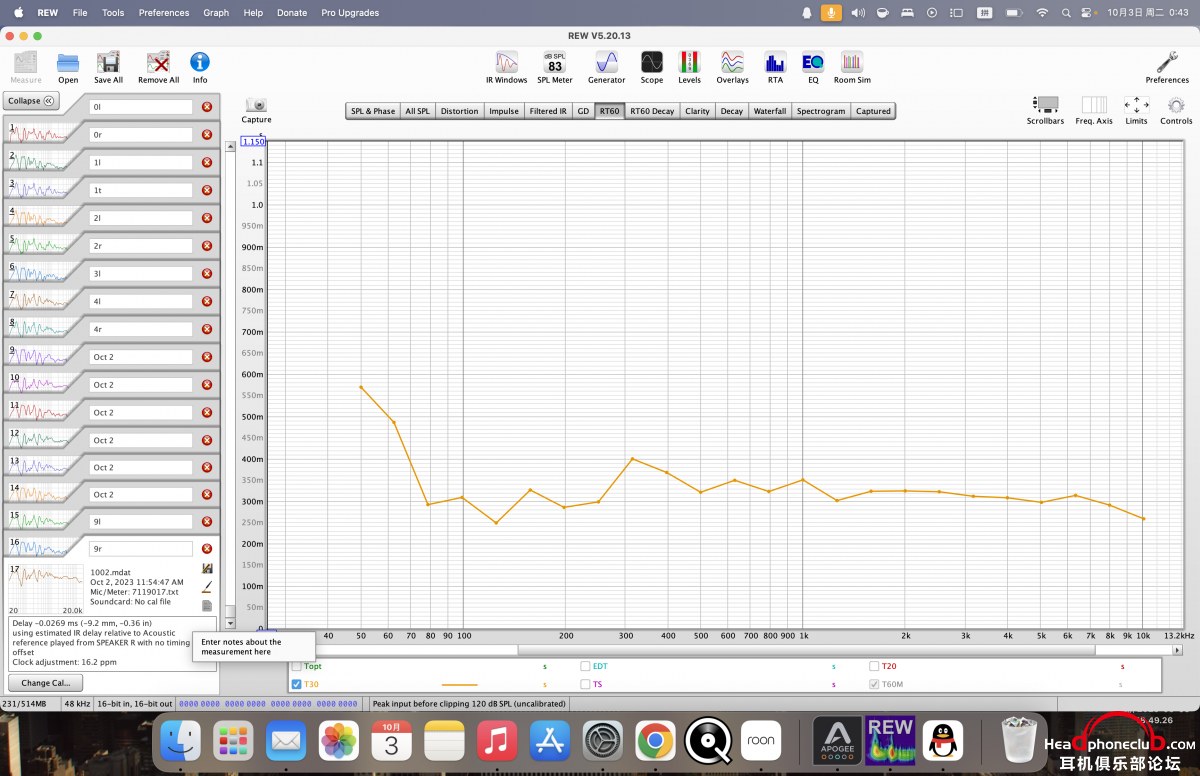Click the measurement name field 2r
Viewport: 1200px width, 776px height.
(141, 245)
